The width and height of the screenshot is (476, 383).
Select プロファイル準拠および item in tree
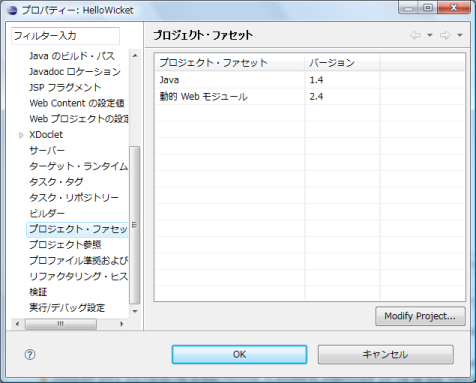coord(78,260)
